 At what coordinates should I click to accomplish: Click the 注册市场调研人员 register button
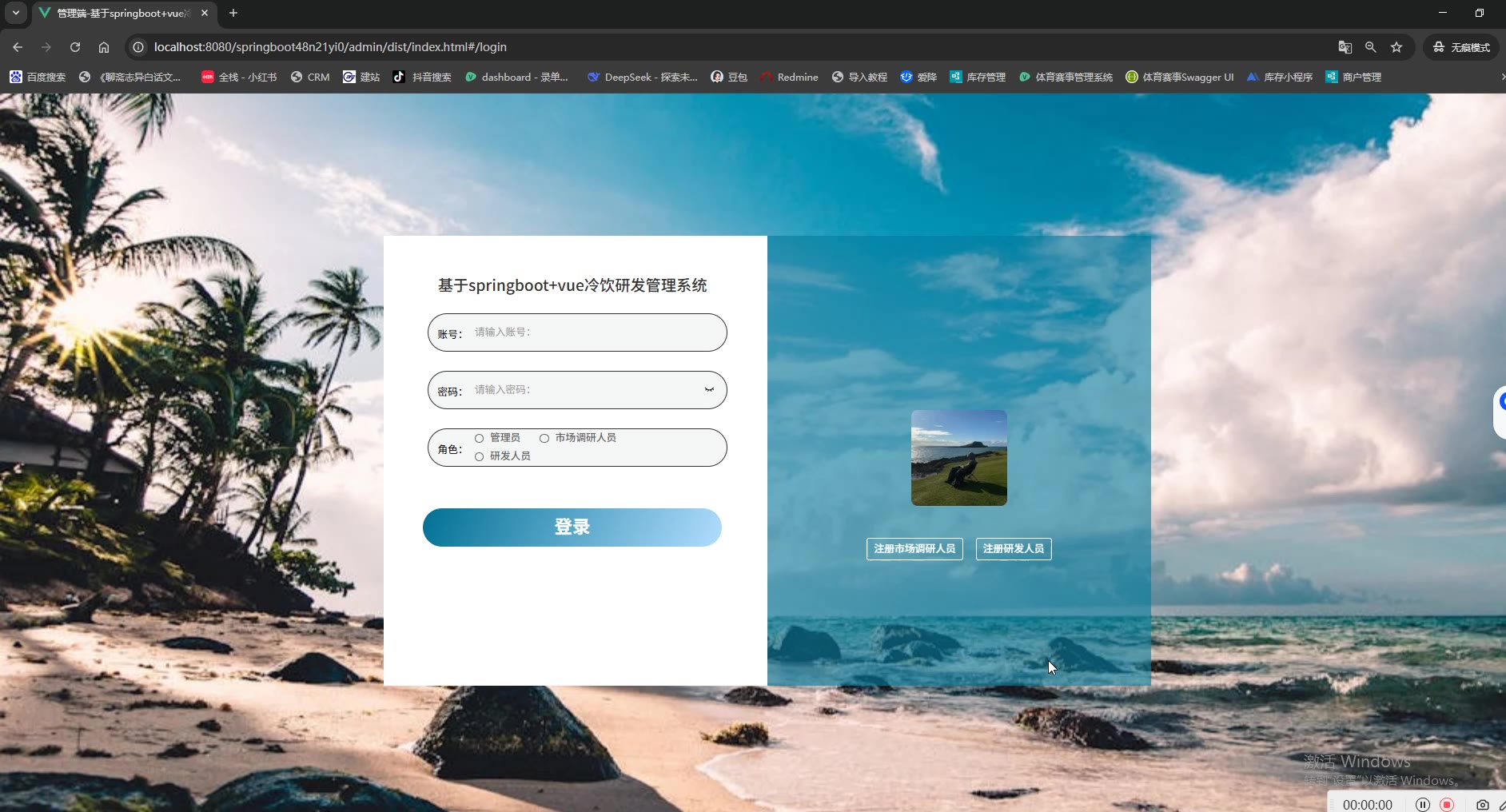click(914, 549)
